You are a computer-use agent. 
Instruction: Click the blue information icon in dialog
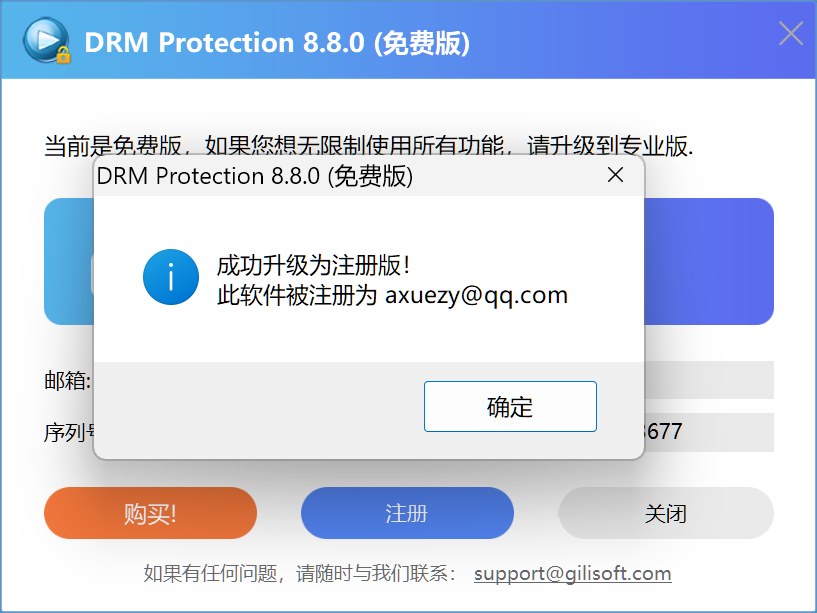(170, 277)
